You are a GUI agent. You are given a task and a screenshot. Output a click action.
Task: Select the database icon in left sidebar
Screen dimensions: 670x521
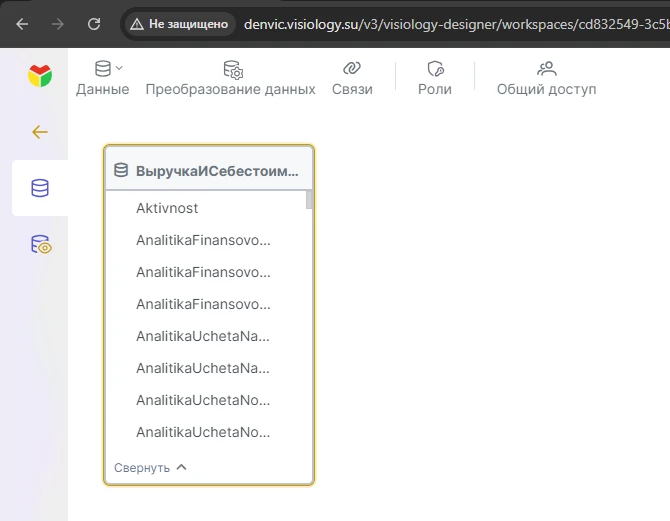(40, 188)
